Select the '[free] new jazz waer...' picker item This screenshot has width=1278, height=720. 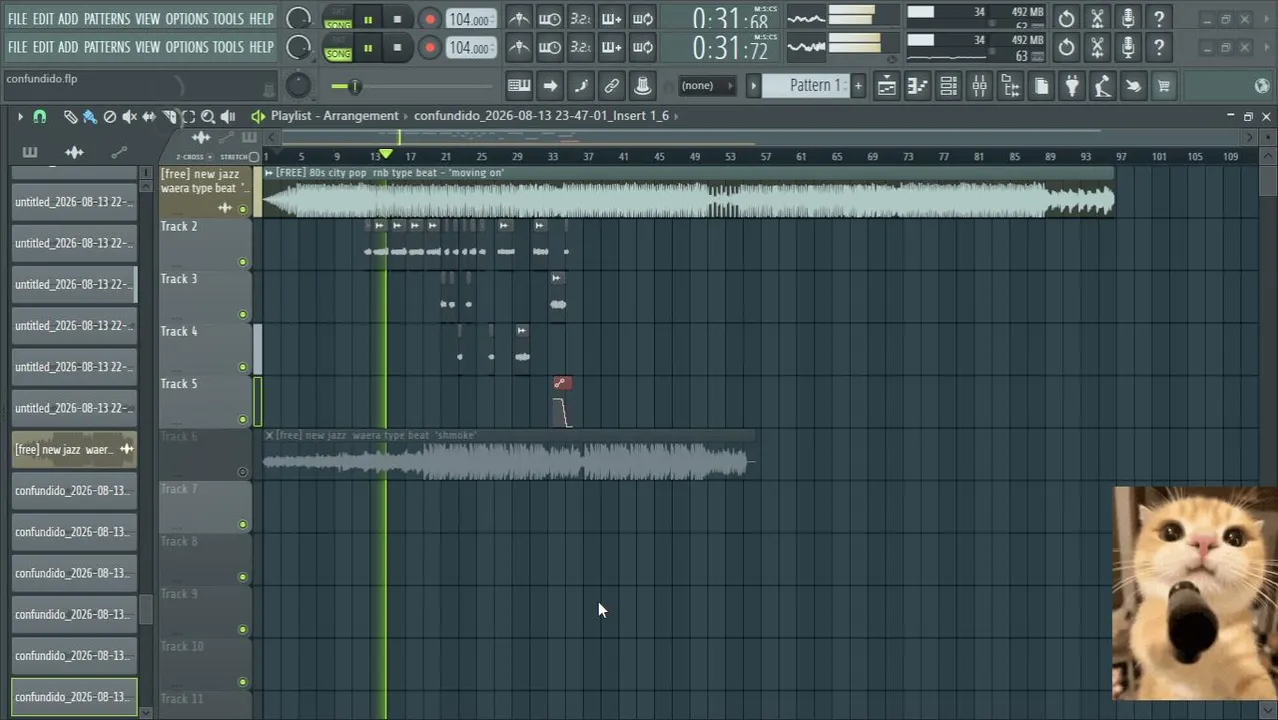tap(74, 449)
